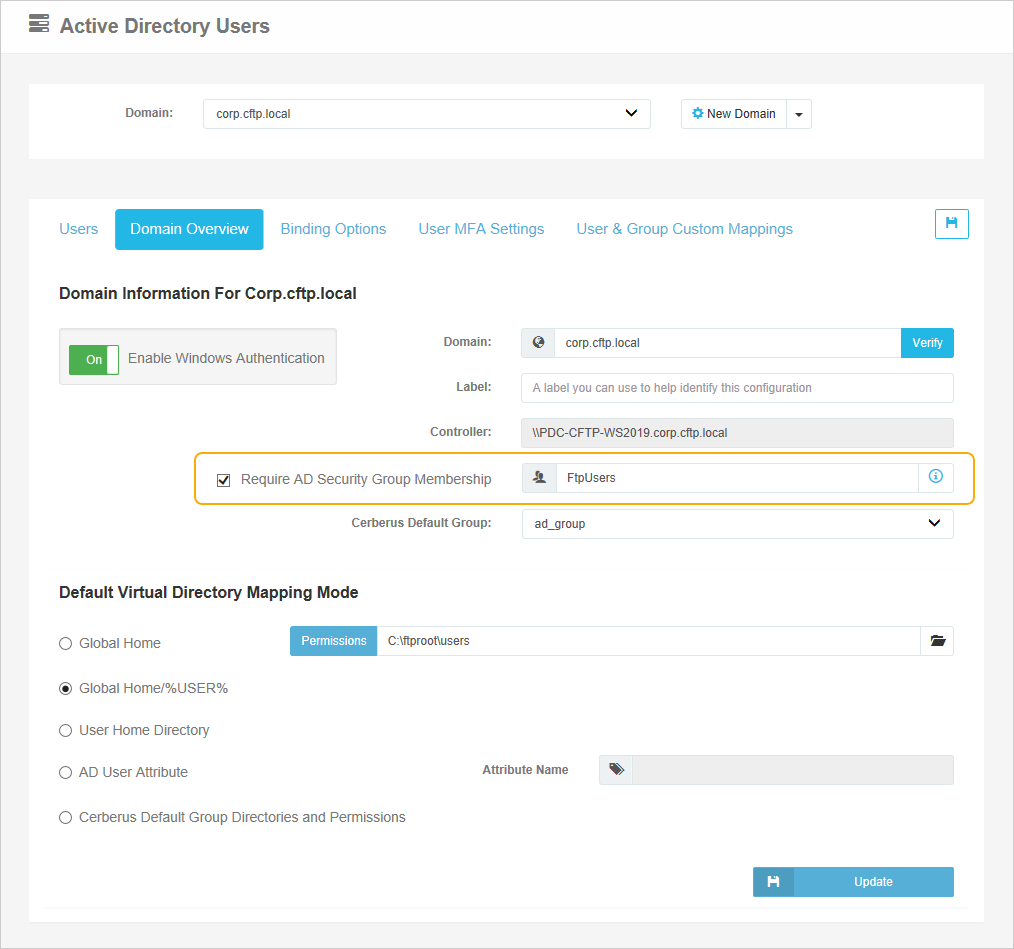
Task: Select Cerberus Default Group Directories and Permissions
Action: click(65, 818)
